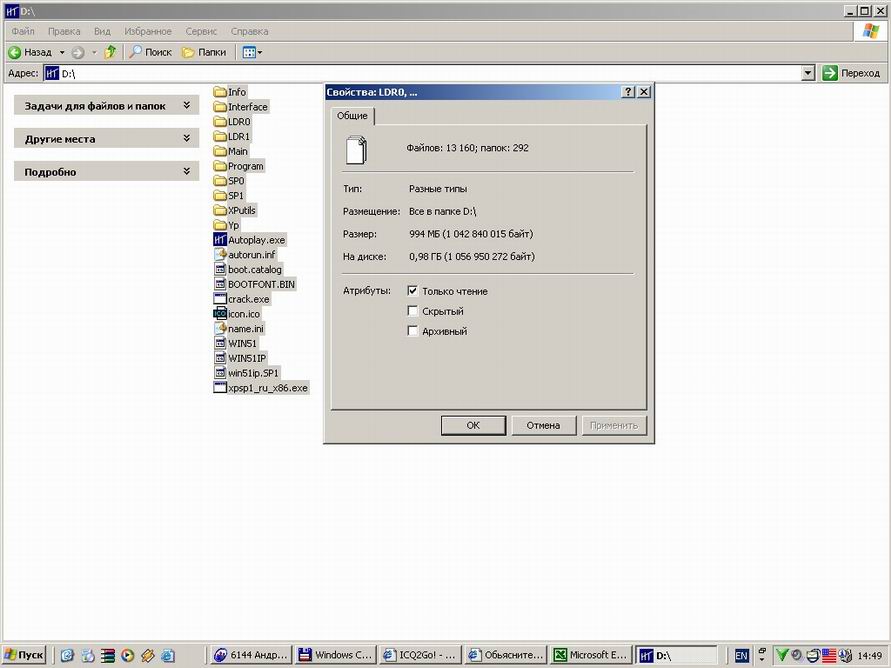Enable the Скрытый attribute checkbox
Image resolution: width=891 pixels, height=668 pixels.
click(413, 311)
